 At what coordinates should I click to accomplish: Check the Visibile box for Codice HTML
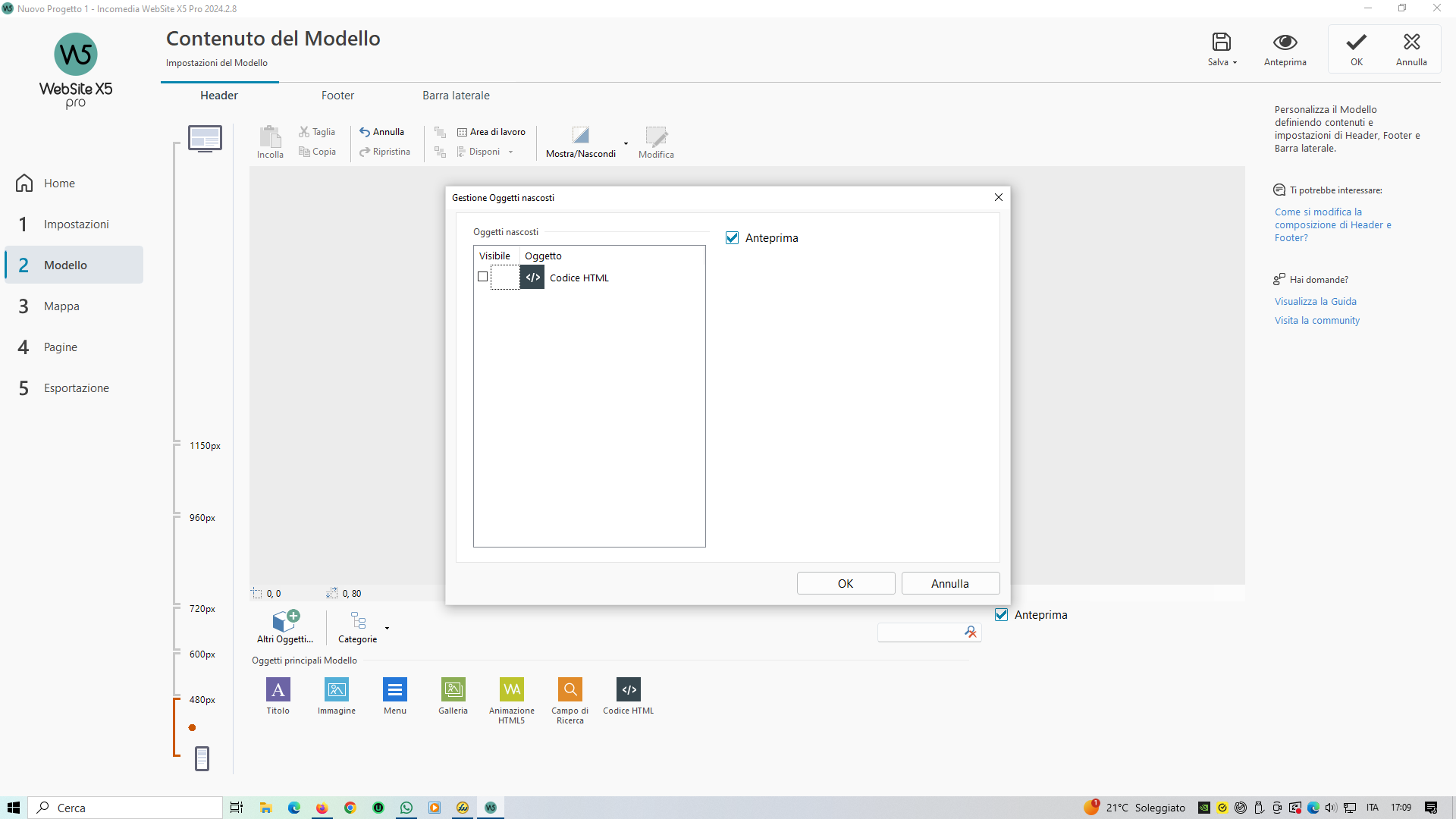point(483,277)
